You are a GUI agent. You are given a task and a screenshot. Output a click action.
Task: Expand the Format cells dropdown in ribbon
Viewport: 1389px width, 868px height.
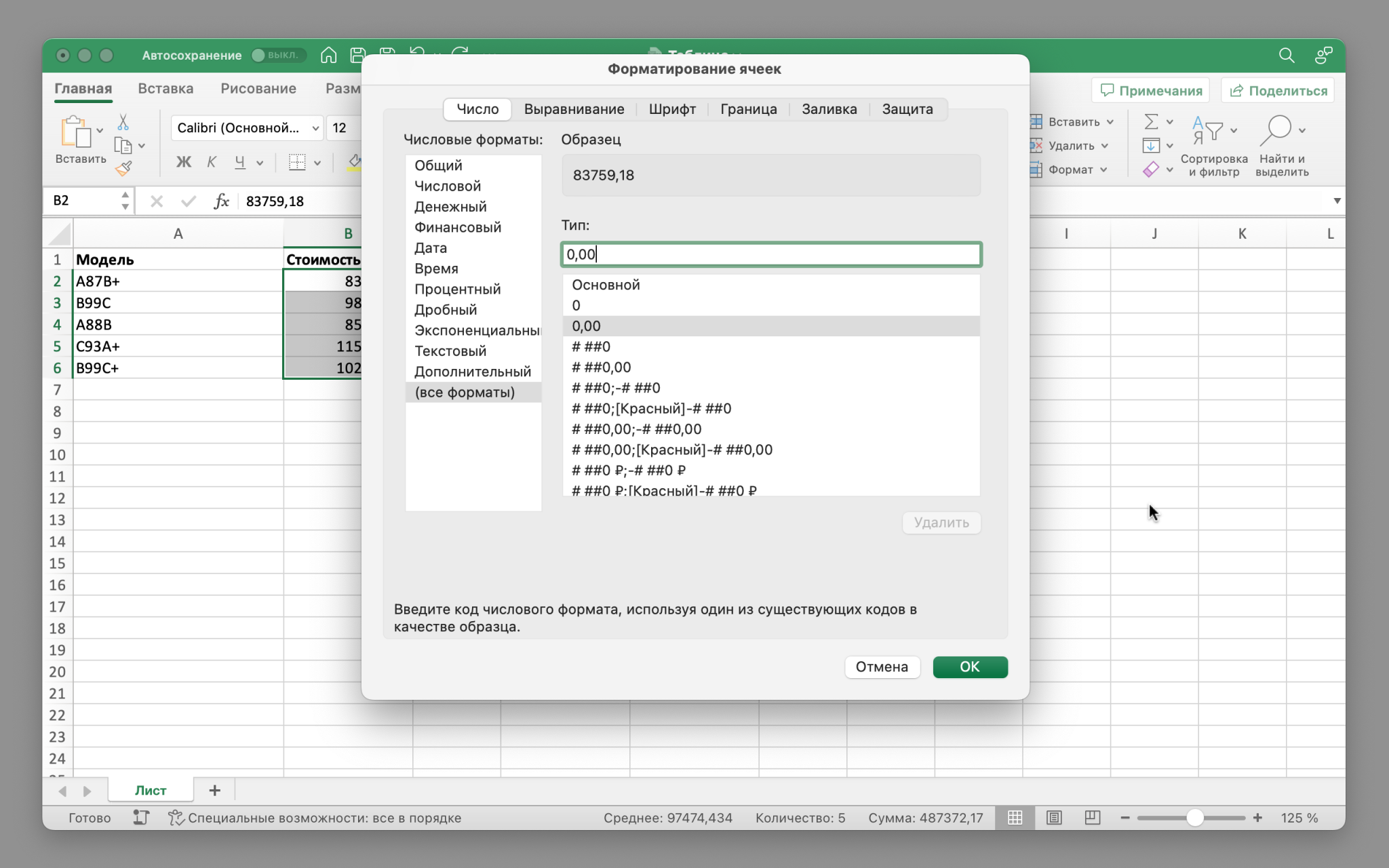(x=1104, y=170)
